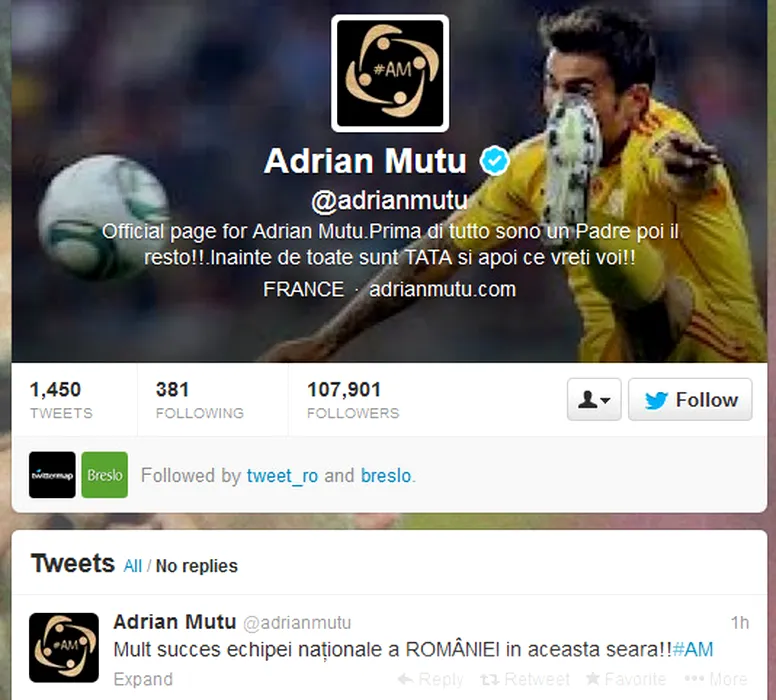The image size is (776, 700).
Task: Reply to the tweet via arrow icon
Action: click(x=405, y=679)
